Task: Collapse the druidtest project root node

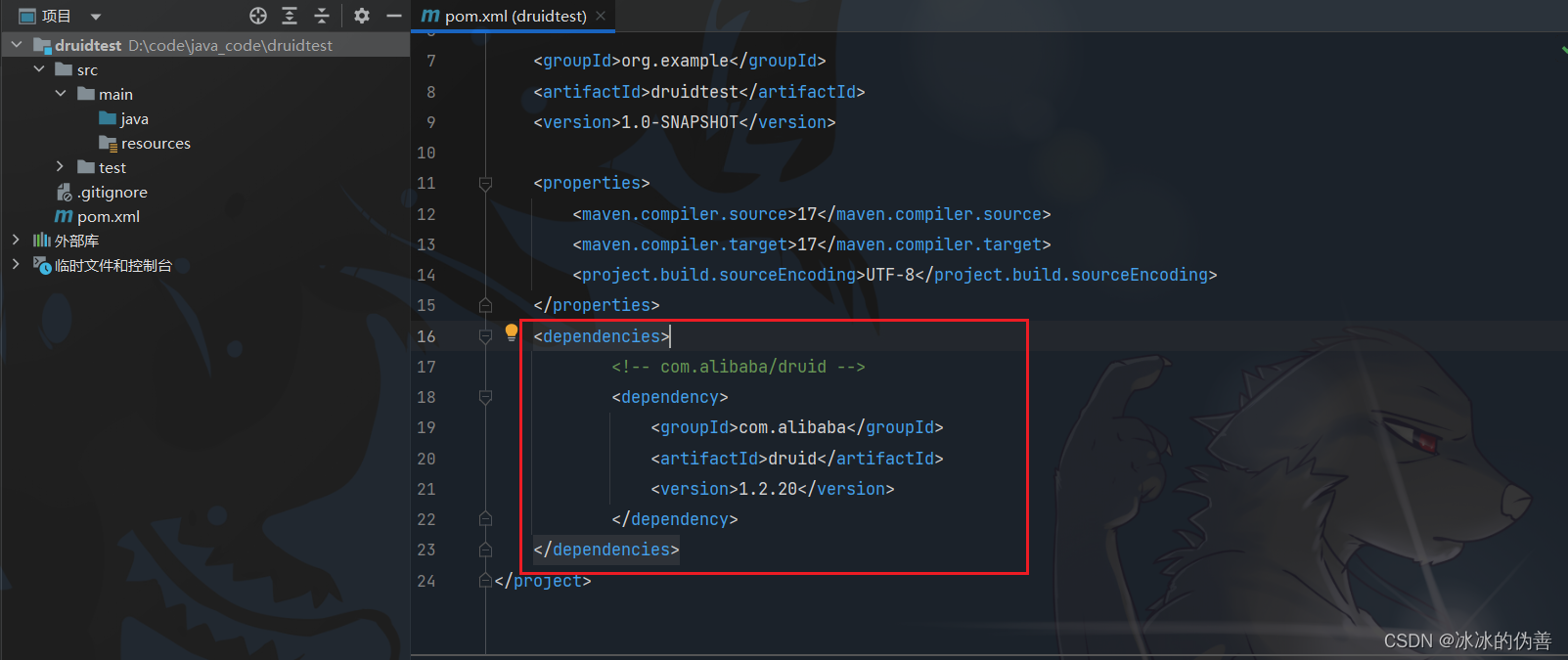Action: [x=17, y=45]
